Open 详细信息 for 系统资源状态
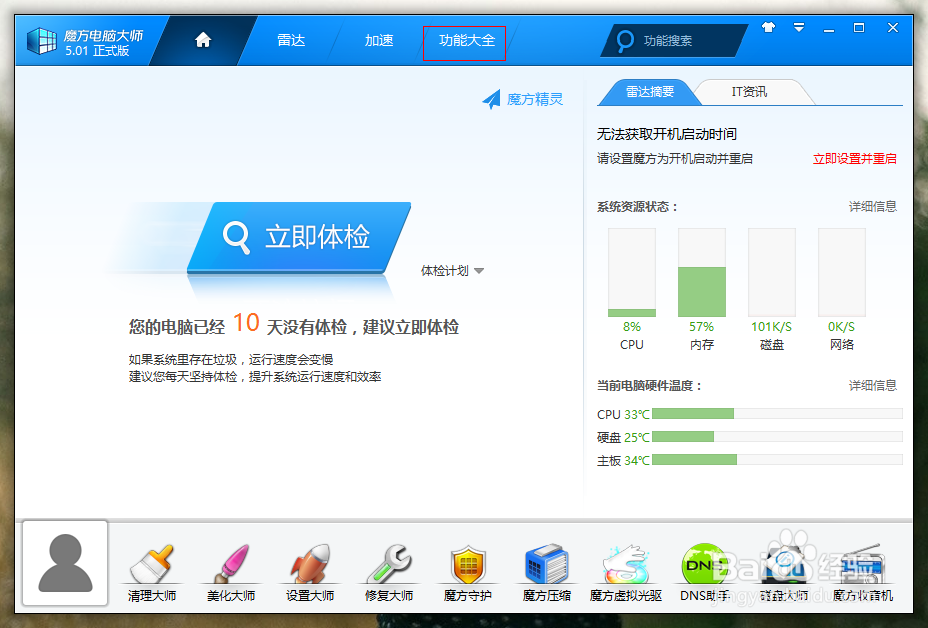This screenshot has height=628, width=928. 873,207
